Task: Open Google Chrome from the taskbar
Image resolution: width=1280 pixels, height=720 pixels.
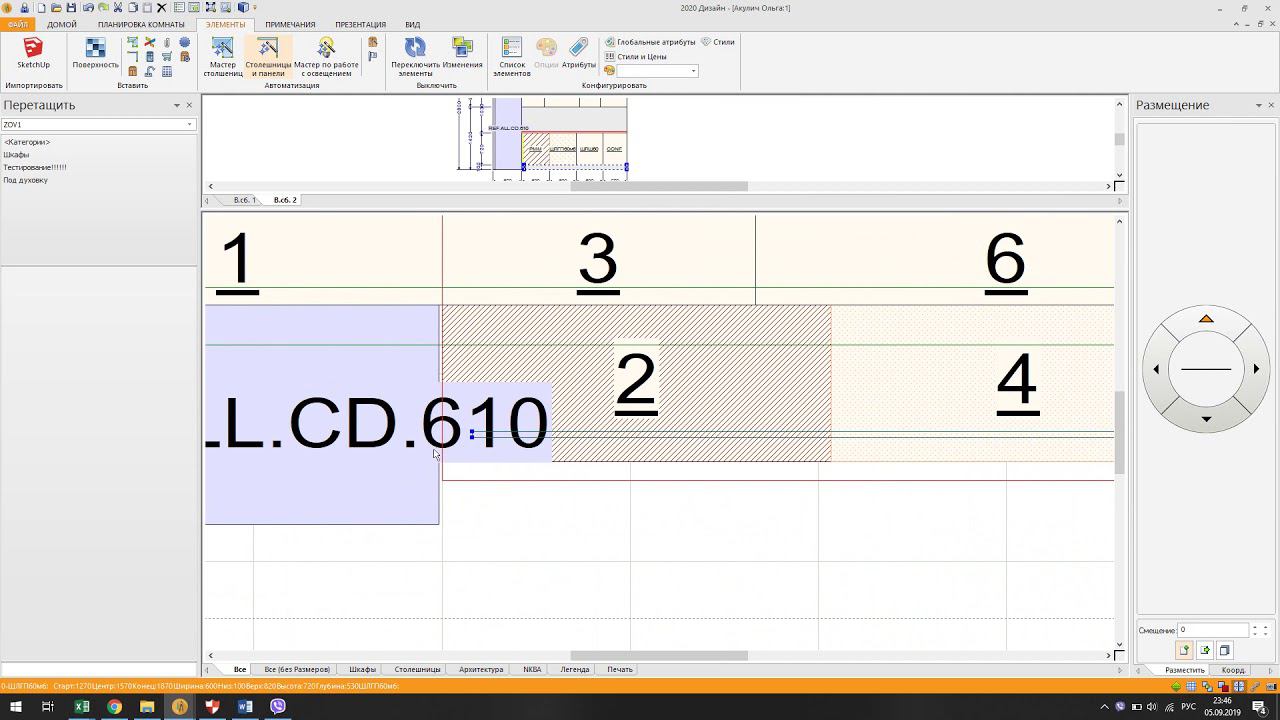Action: (x=114, y=707)
